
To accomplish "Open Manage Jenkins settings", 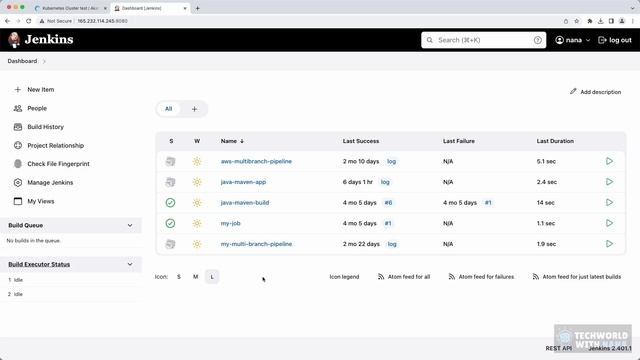I will 43,182.
